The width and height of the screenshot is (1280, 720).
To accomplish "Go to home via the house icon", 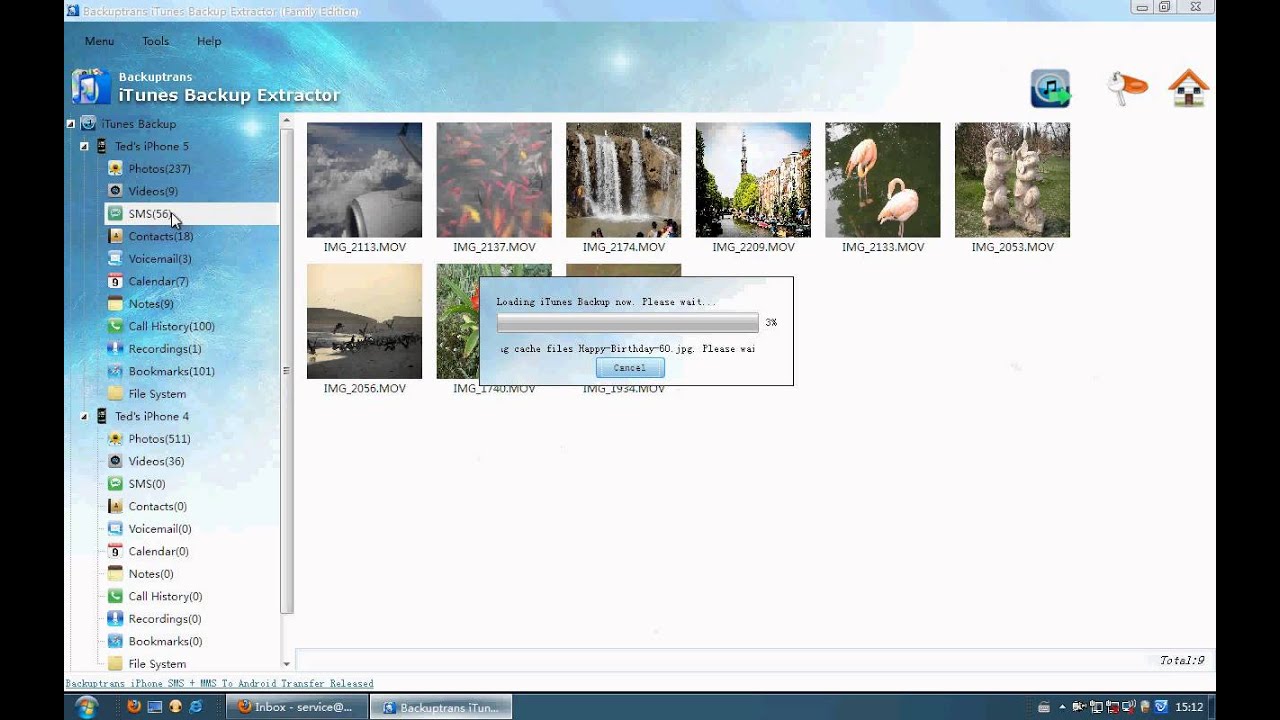I will pyautogui.click(x=1189, y=88).
